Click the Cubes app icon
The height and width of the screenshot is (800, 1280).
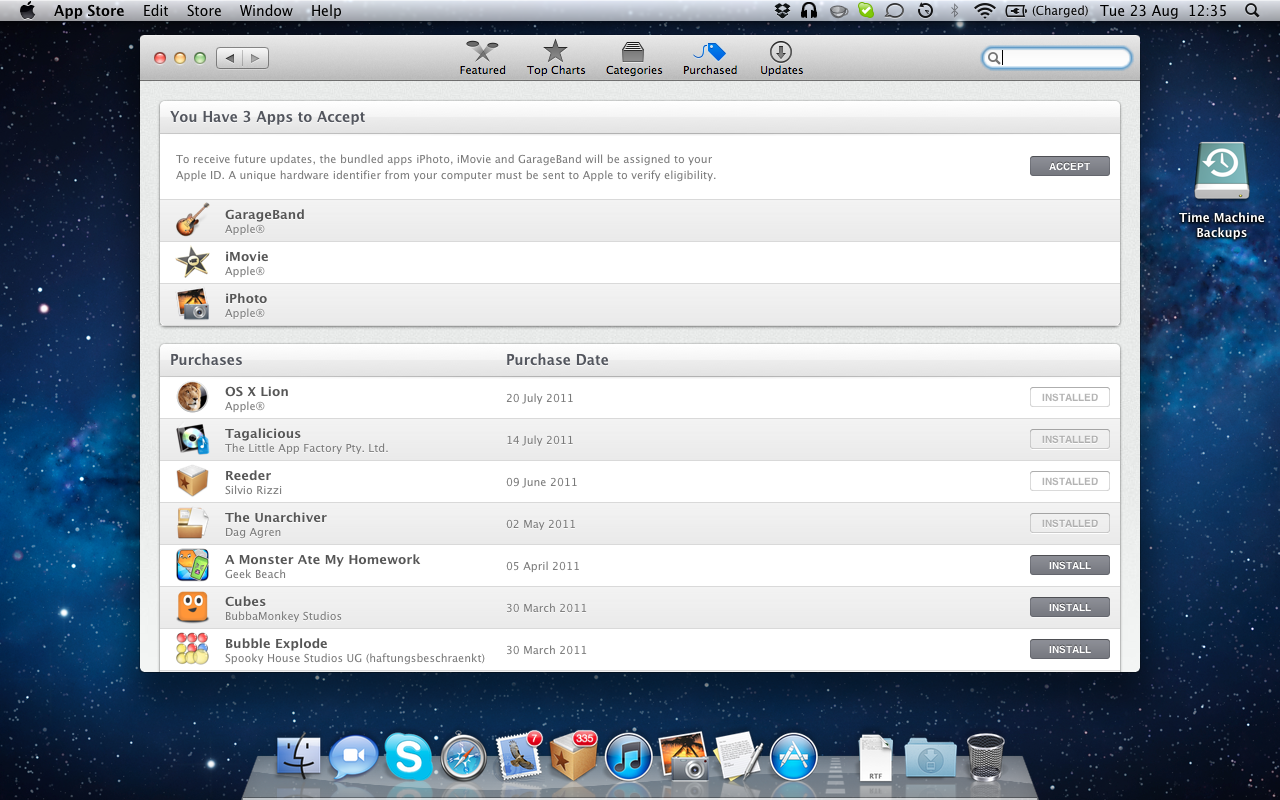(193, 607)
